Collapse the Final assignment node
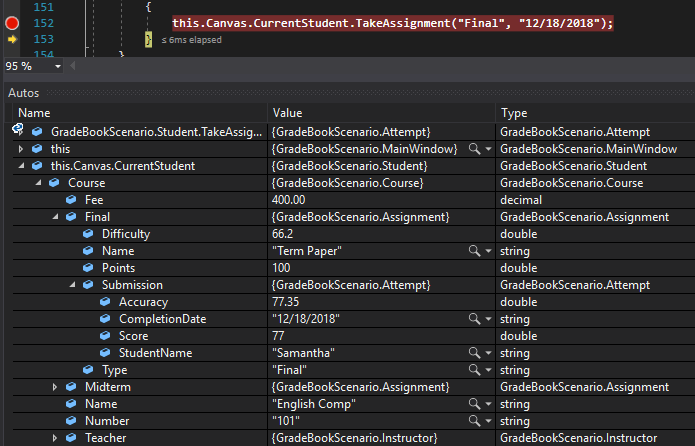Viewport: 695px width, 446px height. pos(55,217)
